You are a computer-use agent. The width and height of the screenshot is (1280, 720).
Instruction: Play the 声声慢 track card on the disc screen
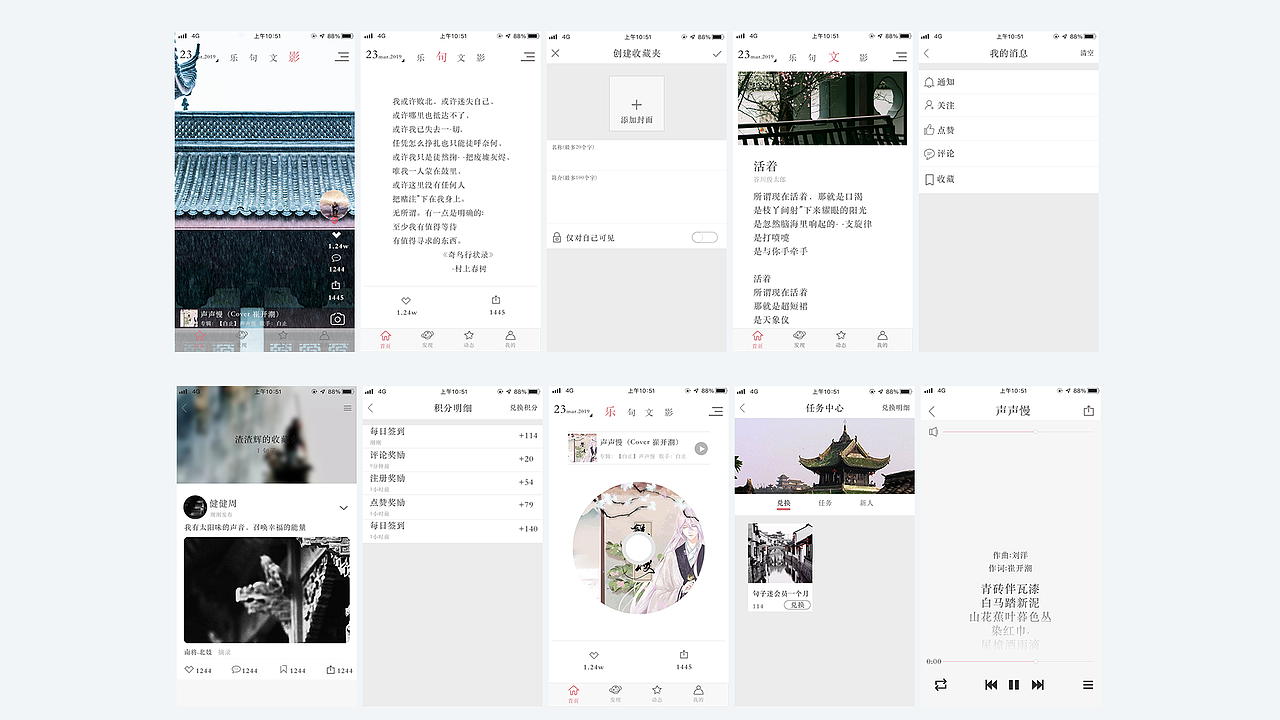(701, 449)
